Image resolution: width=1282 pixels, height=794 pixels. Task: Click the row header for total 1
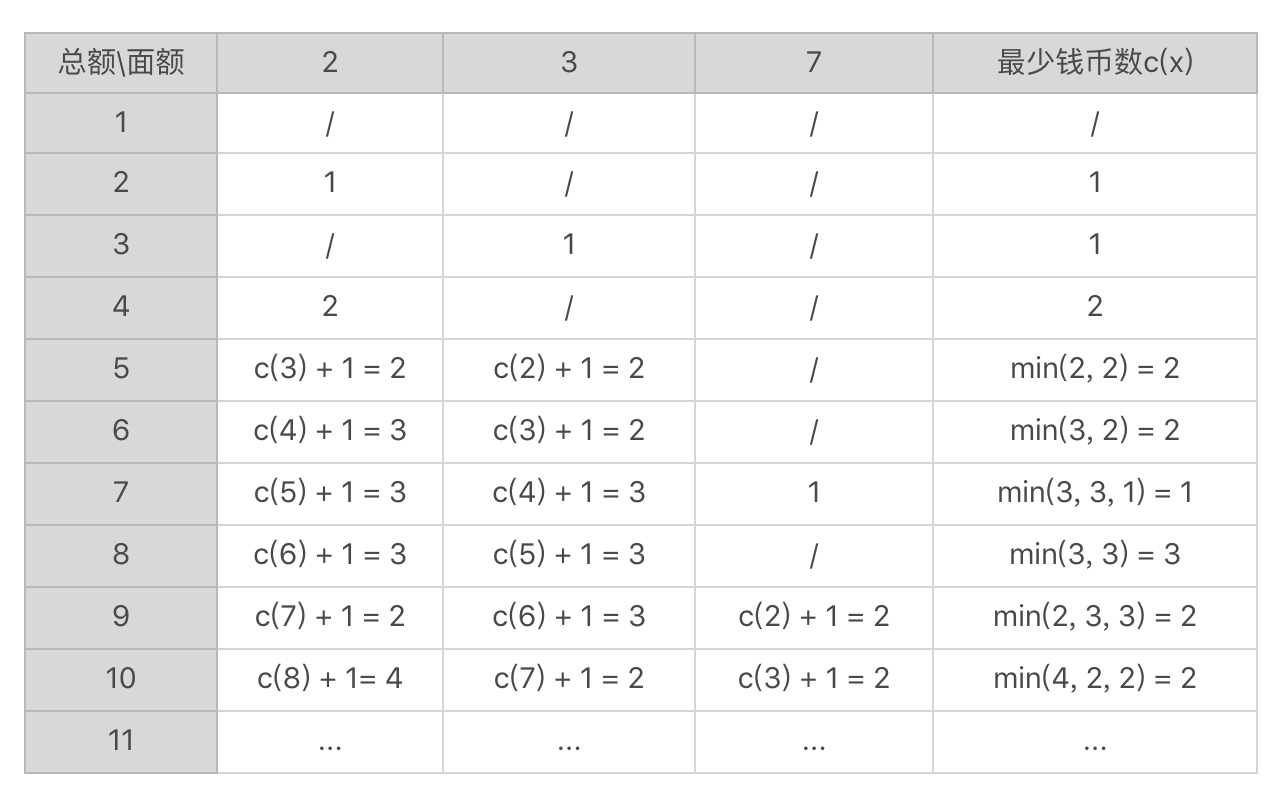(x=121, y=123)
